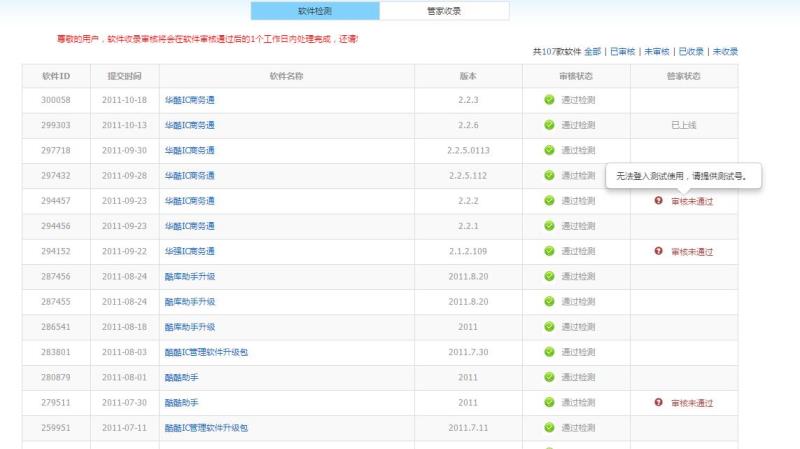The width and height of the screenshot is (800, 449).
Task: Open software name link in row 297718
Action: point(189,151)
